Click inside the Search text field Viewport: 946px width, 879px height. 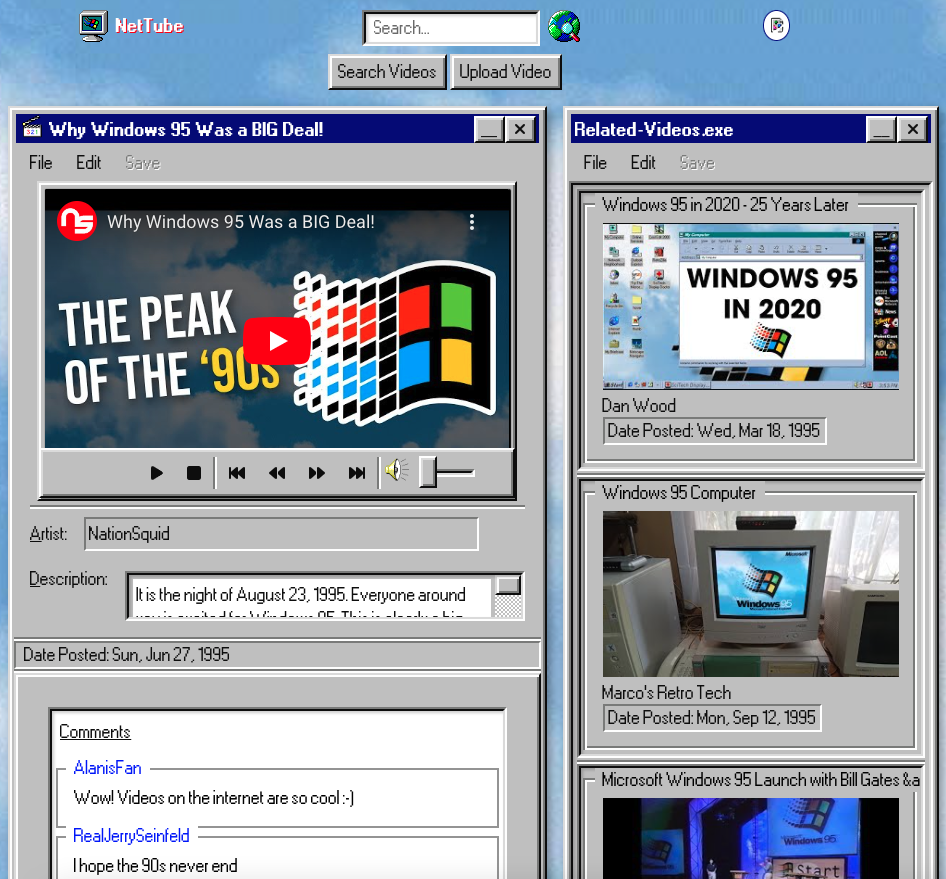pyautogui.click(x=451, y=28)
